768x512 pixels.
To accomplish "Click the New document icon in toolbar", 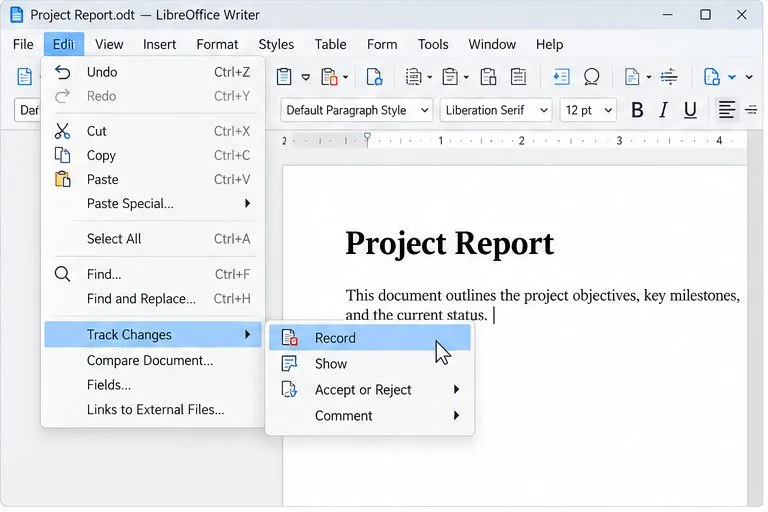I will tap(24, 77).
